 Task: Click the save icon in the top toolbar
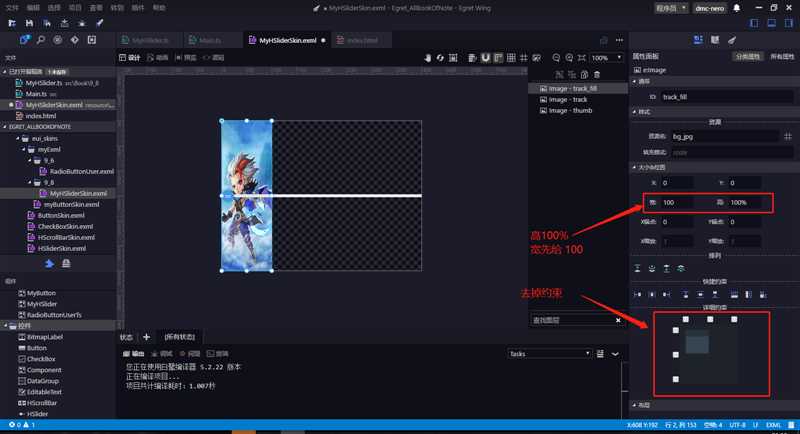pos(29,23)
